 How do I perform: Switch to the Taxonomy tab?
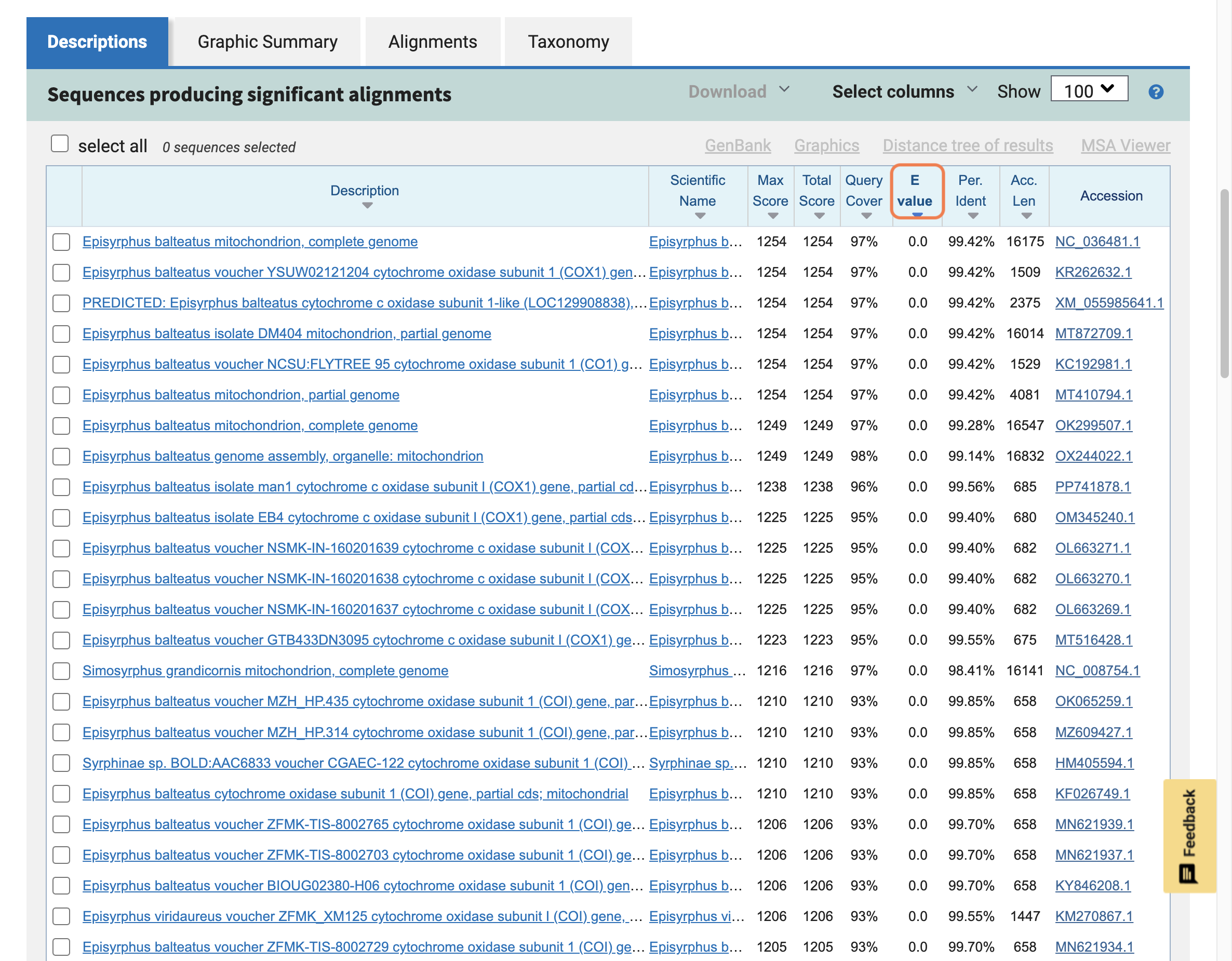tap(568, 42)
